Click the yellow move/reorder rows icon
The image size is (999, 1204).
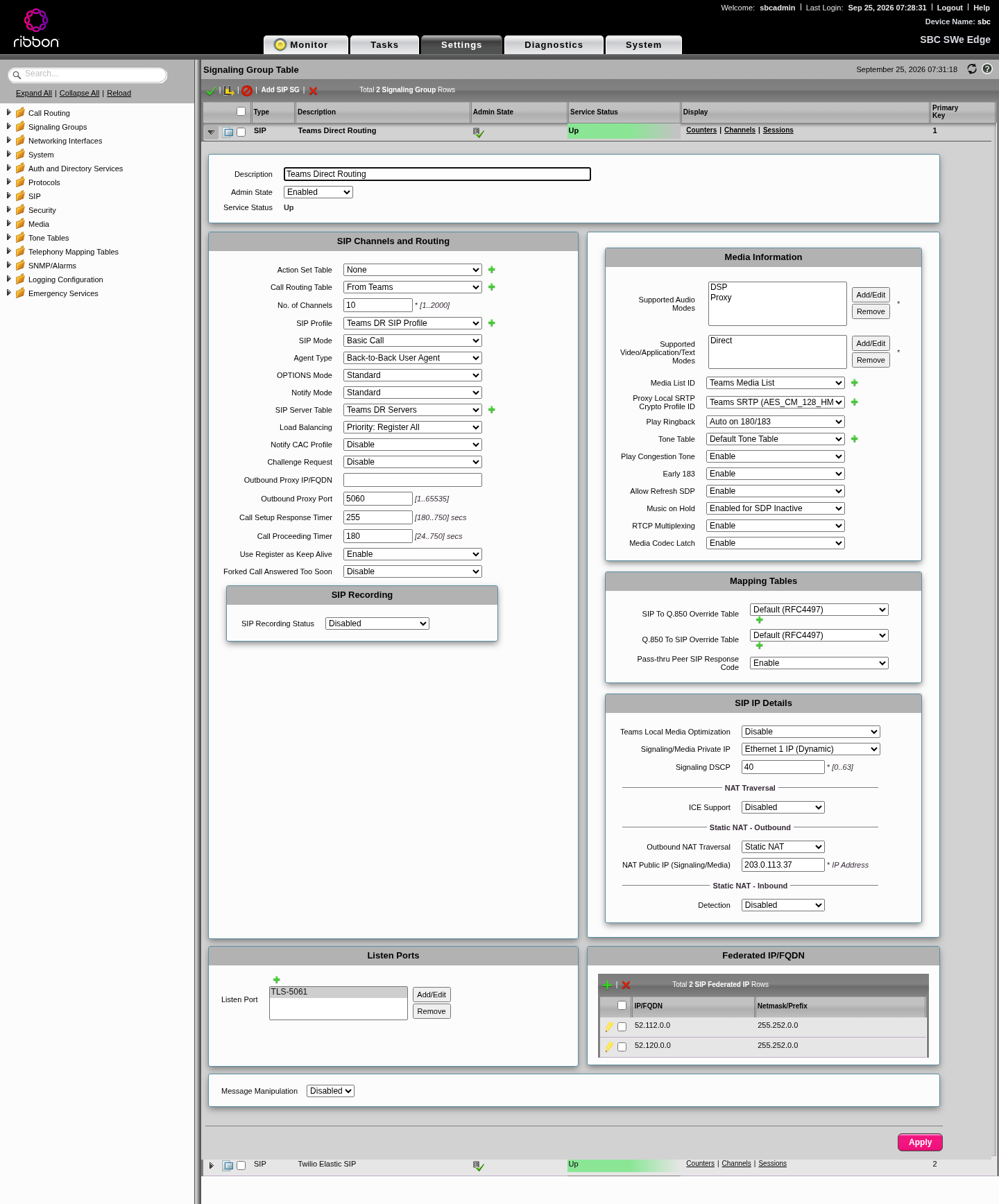pyautogui.click(x=229, y=91)
